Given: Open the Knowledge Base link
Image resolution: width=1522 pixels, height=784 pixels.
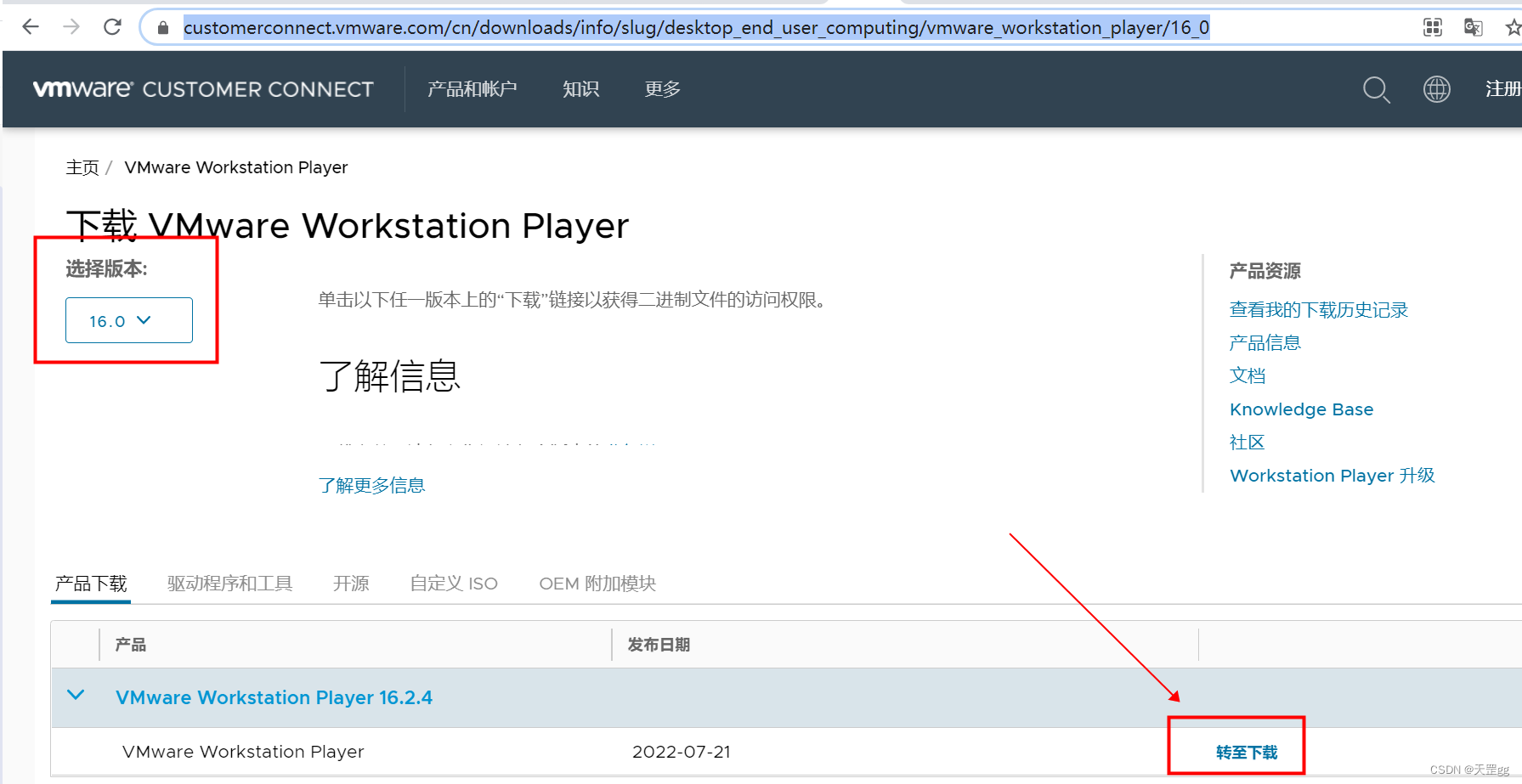Looking at the screenshot, I should [1301, 409].
